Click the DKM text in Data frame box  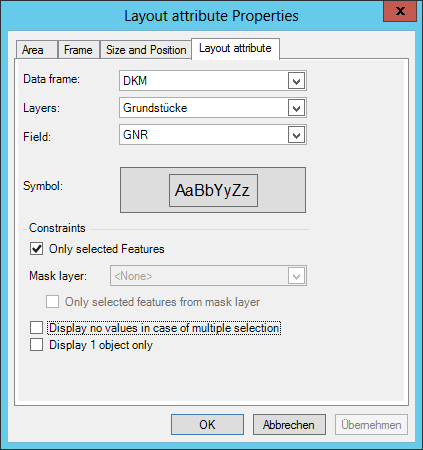tap(135, 81)
